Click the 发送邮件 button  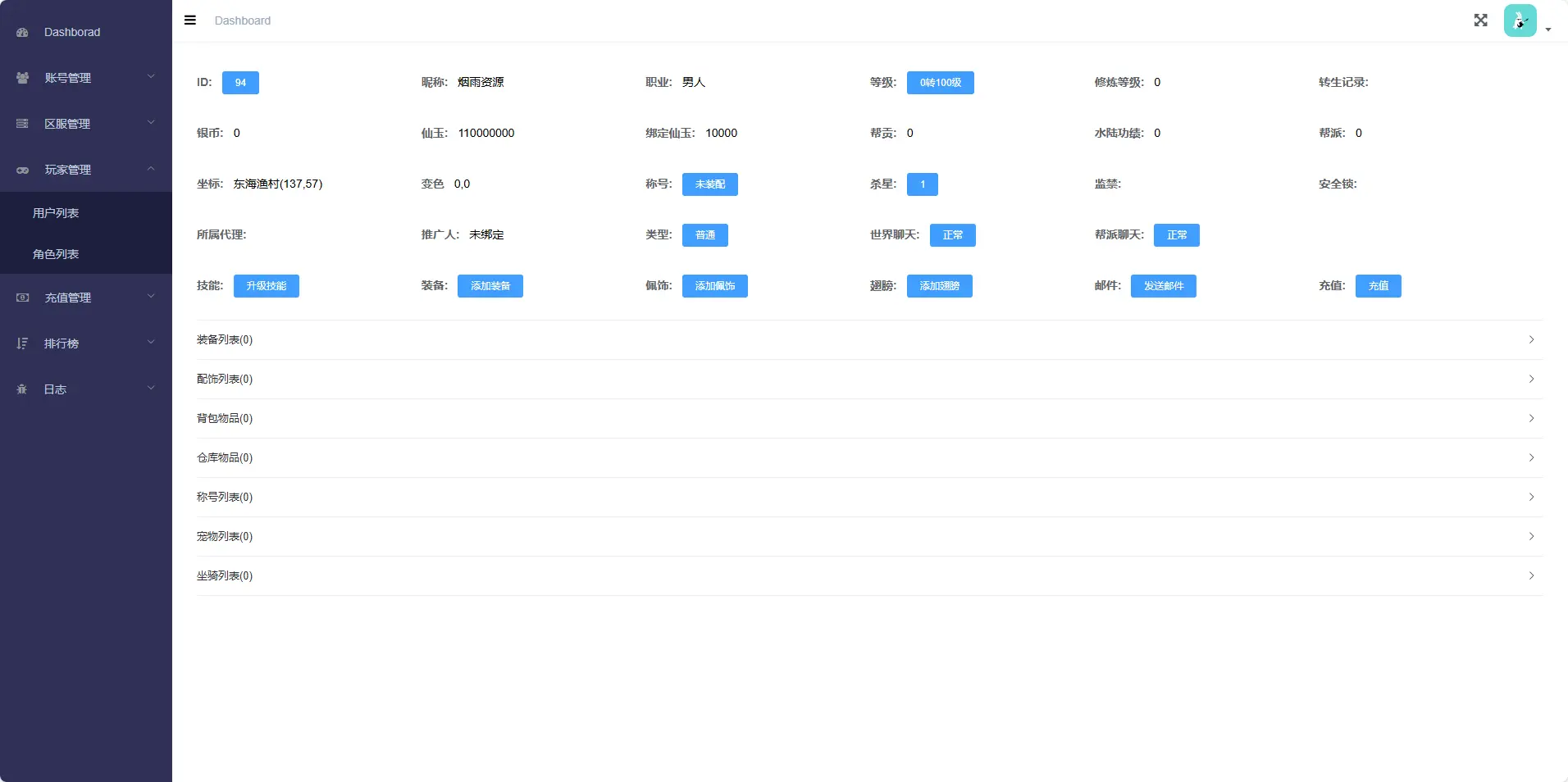tap(1163, 286)
